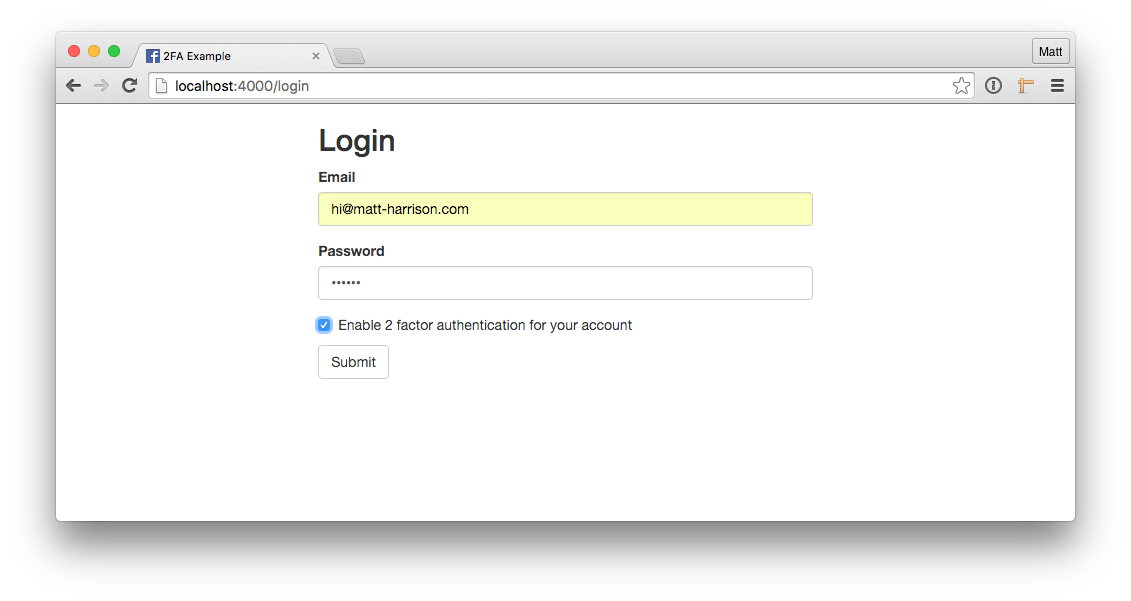Open the Matt profile button

pos(1050,51)
